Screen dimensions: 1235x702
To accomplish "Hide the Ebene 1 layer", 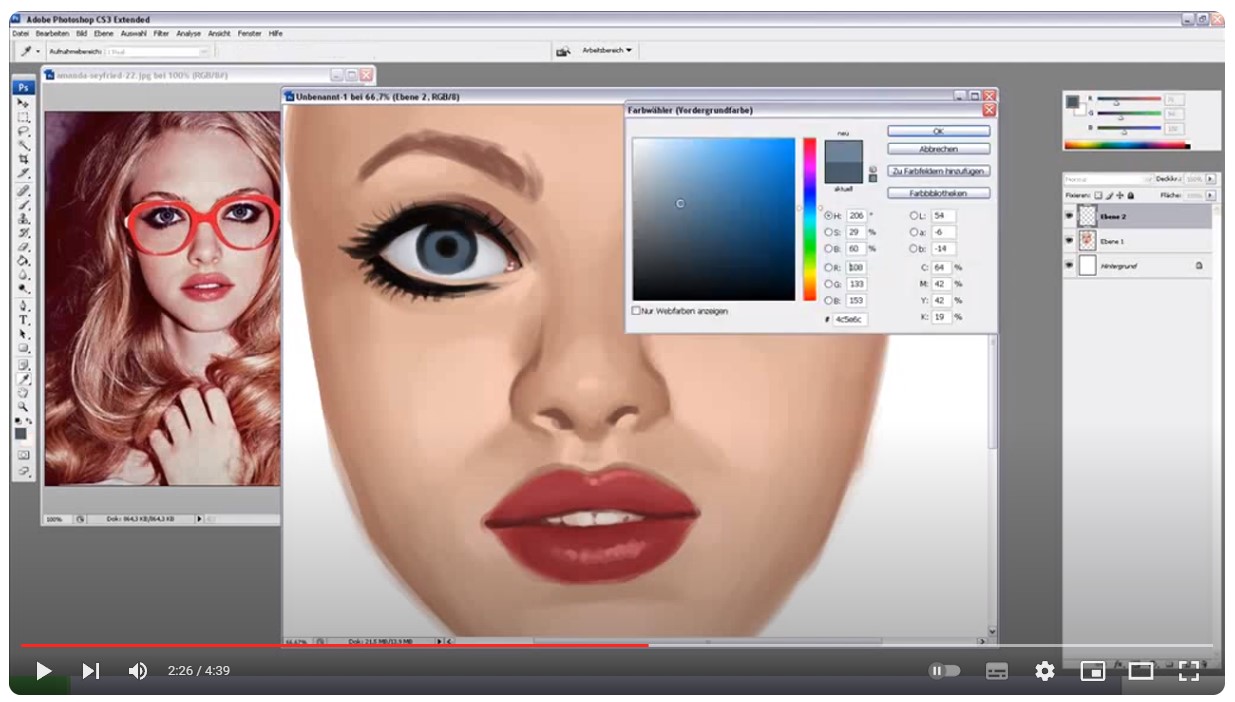I will click(1070, 241).
